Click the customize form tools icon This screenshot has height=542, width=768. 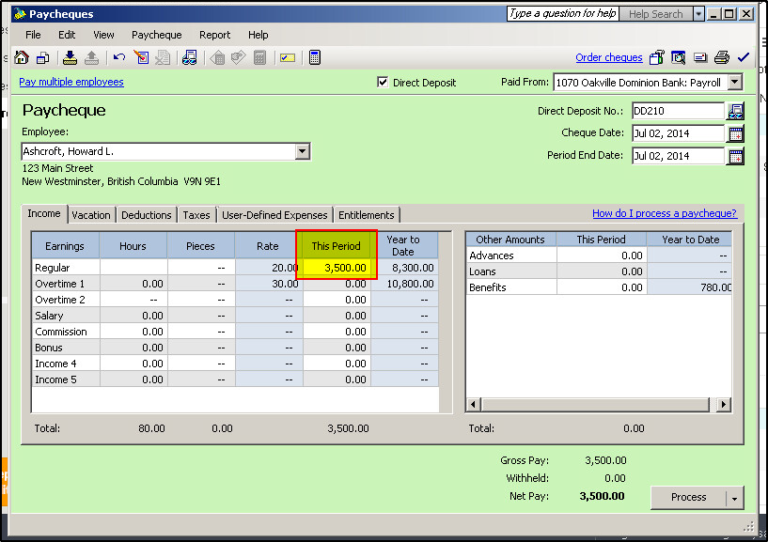(656, 58)
